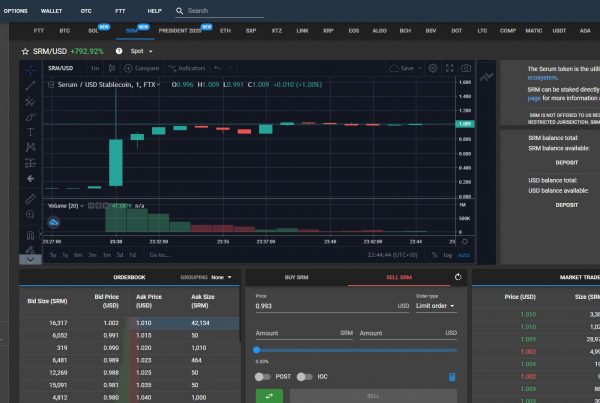Enable the IOC order toggle
This screenshot has width=600, height=403.
click(x=305, y=377)
